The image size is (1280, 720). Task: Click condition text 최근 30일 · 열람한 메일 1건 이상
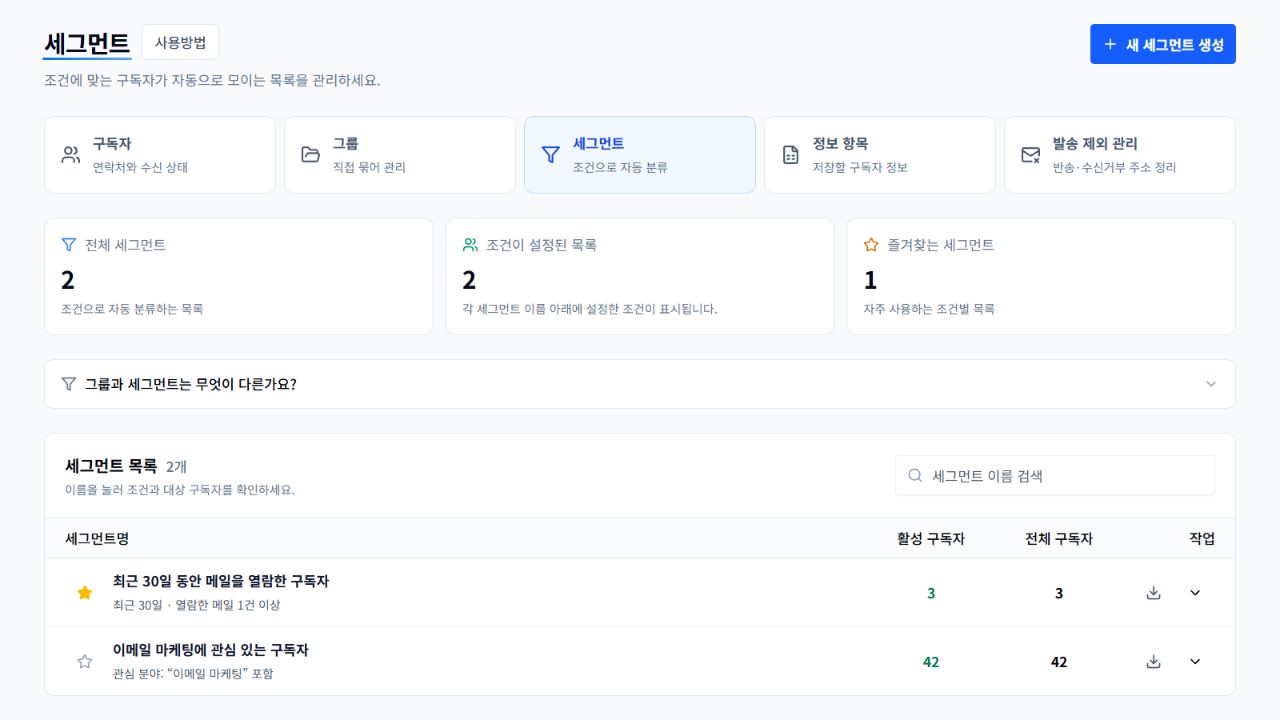point(197,605)
